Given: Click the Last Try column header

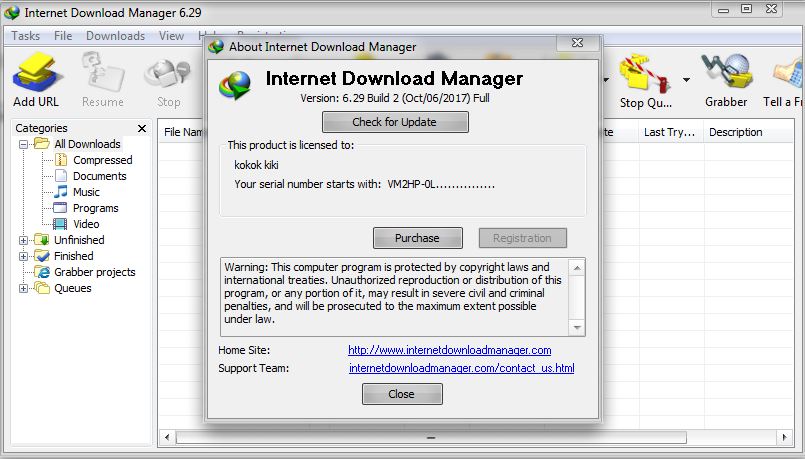Looking at the screenshot, I should pos(672,132).
